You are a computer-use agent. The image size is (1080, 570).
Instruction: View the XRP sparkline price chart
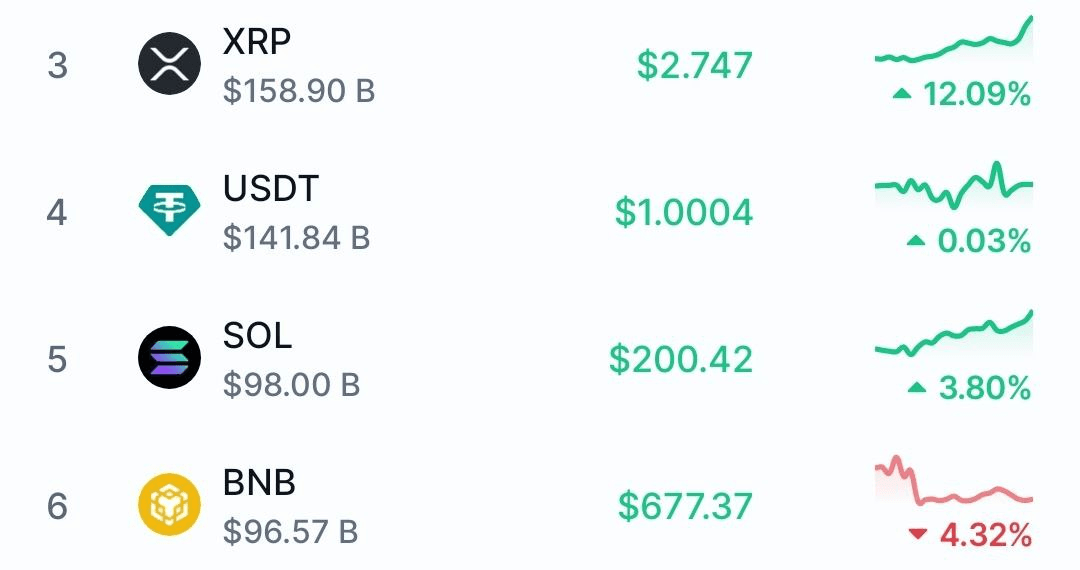[x=954, y=40]
